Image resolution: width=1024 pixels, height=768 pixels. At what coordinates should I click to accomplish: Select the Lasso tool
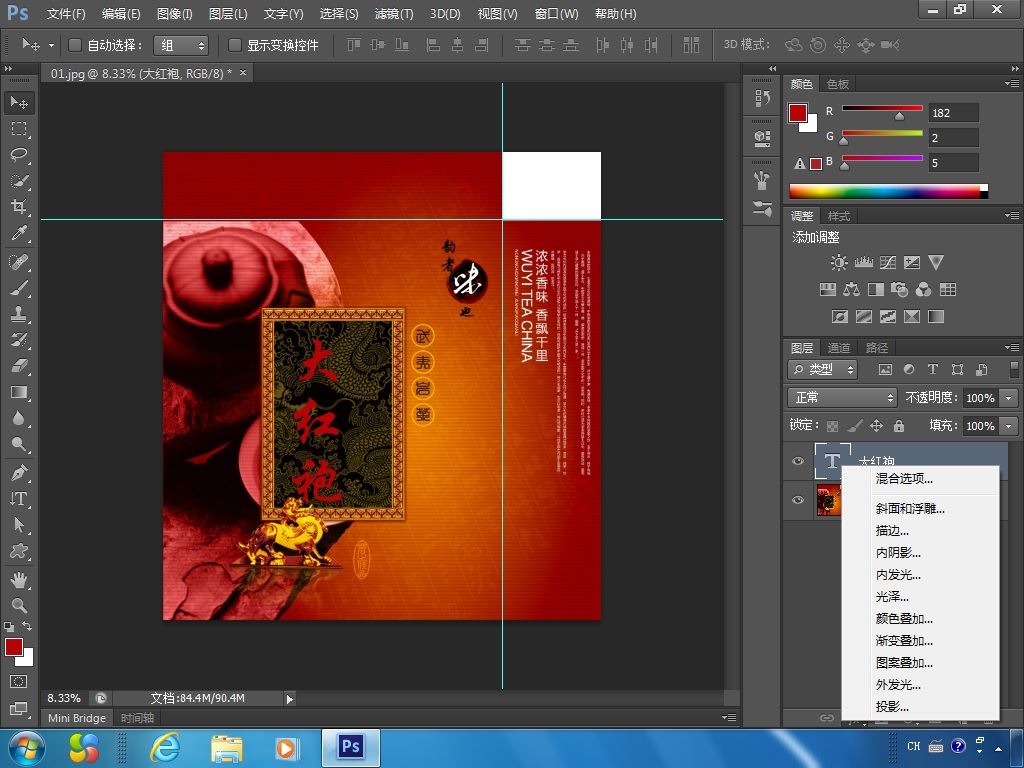pos(19,155)
